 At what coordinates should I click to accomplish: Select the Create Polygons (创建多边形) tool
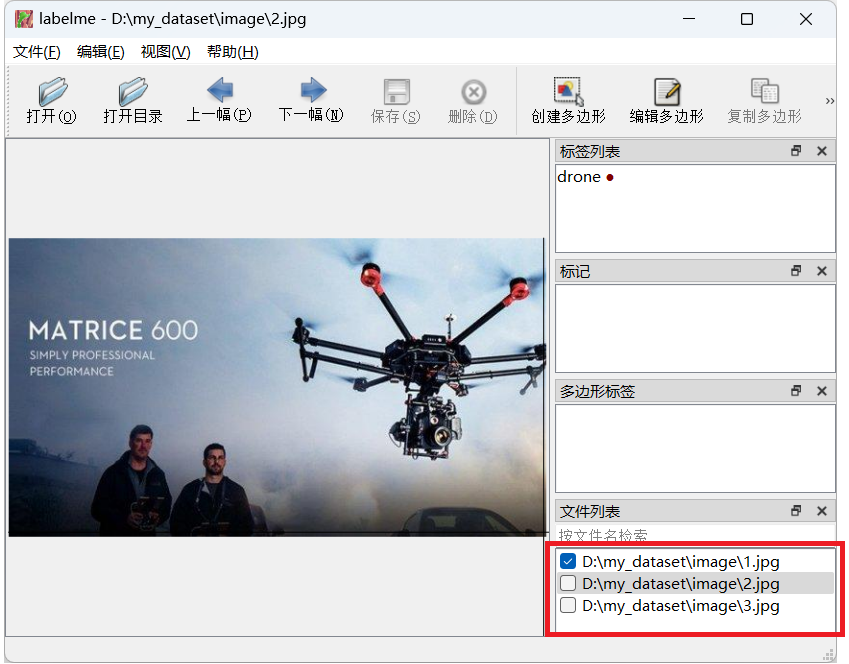(x=568, y=91)
